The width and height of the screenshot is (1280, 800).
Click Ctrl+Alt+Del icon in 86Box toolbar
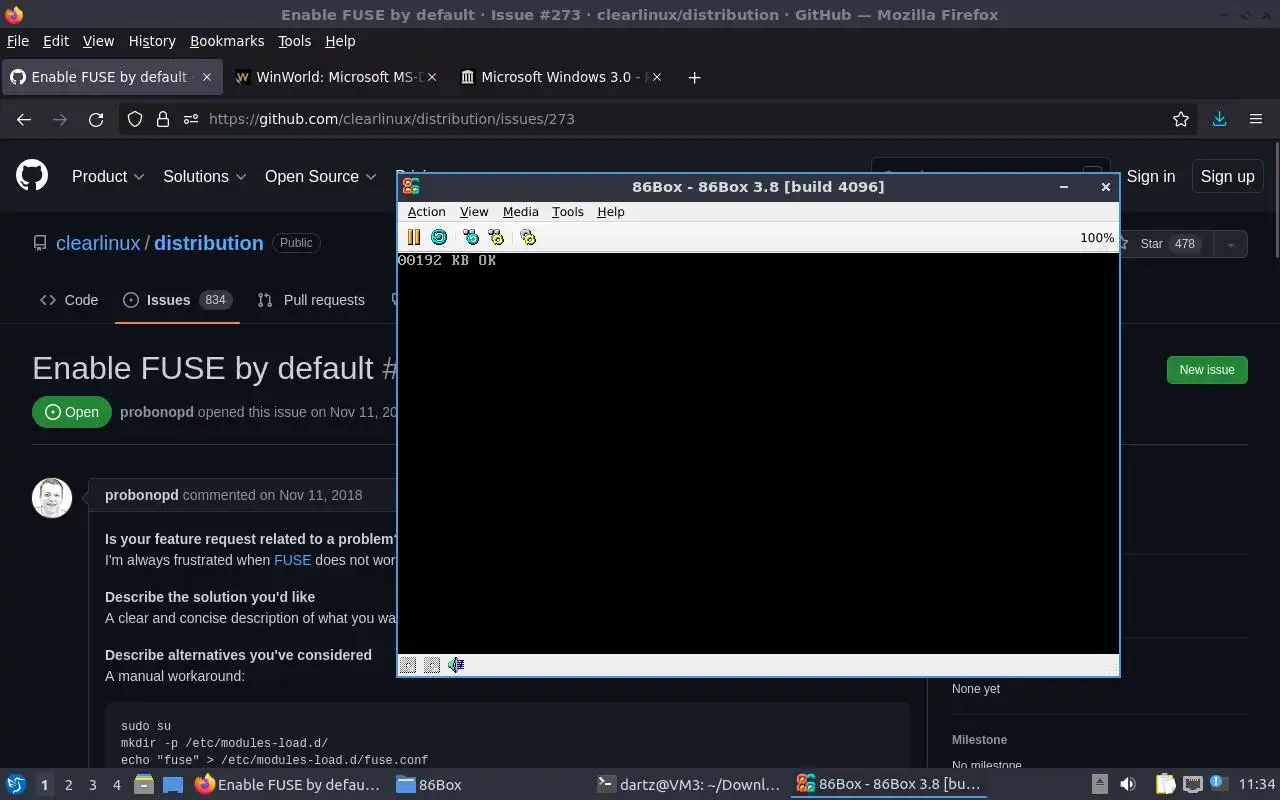click(x=471, y=237)
